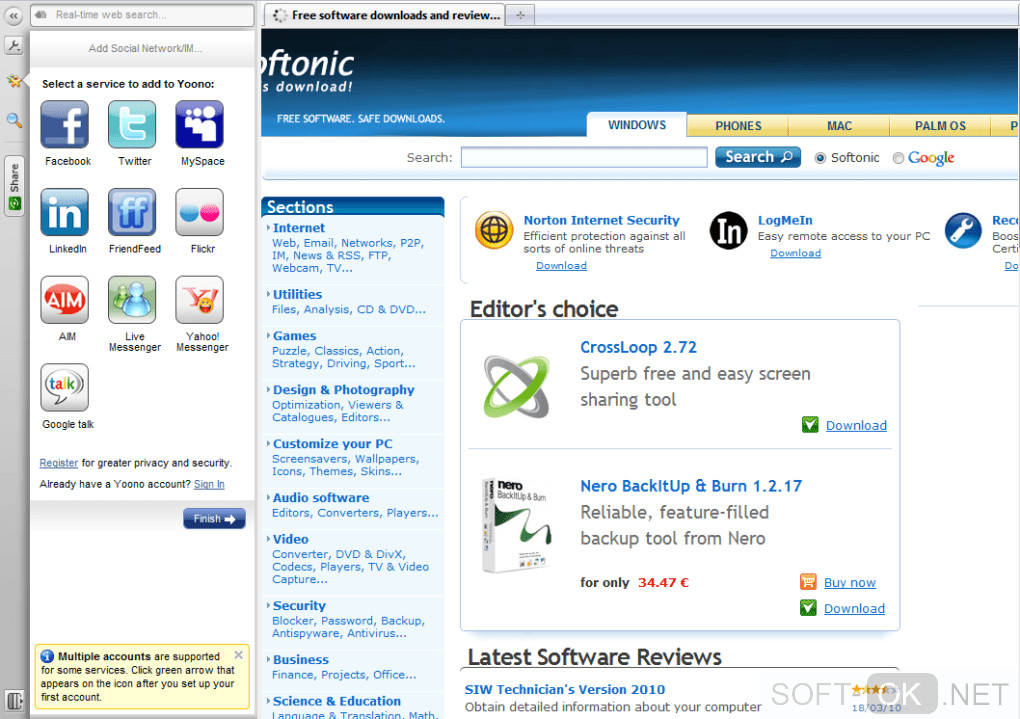1020x719 pixels.
Task: Expand the Utilities section
Action: coord(297,294)
